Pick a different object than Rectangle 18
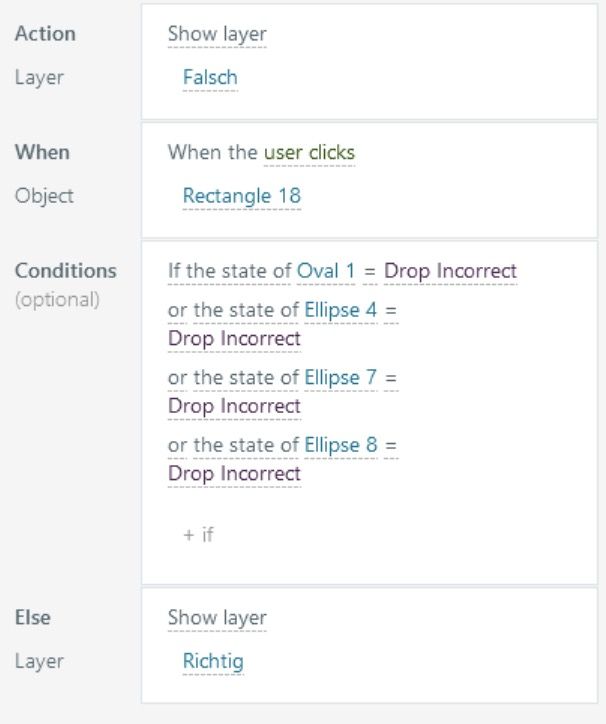Screen dimensions: 606x724 tap(241, 196)
